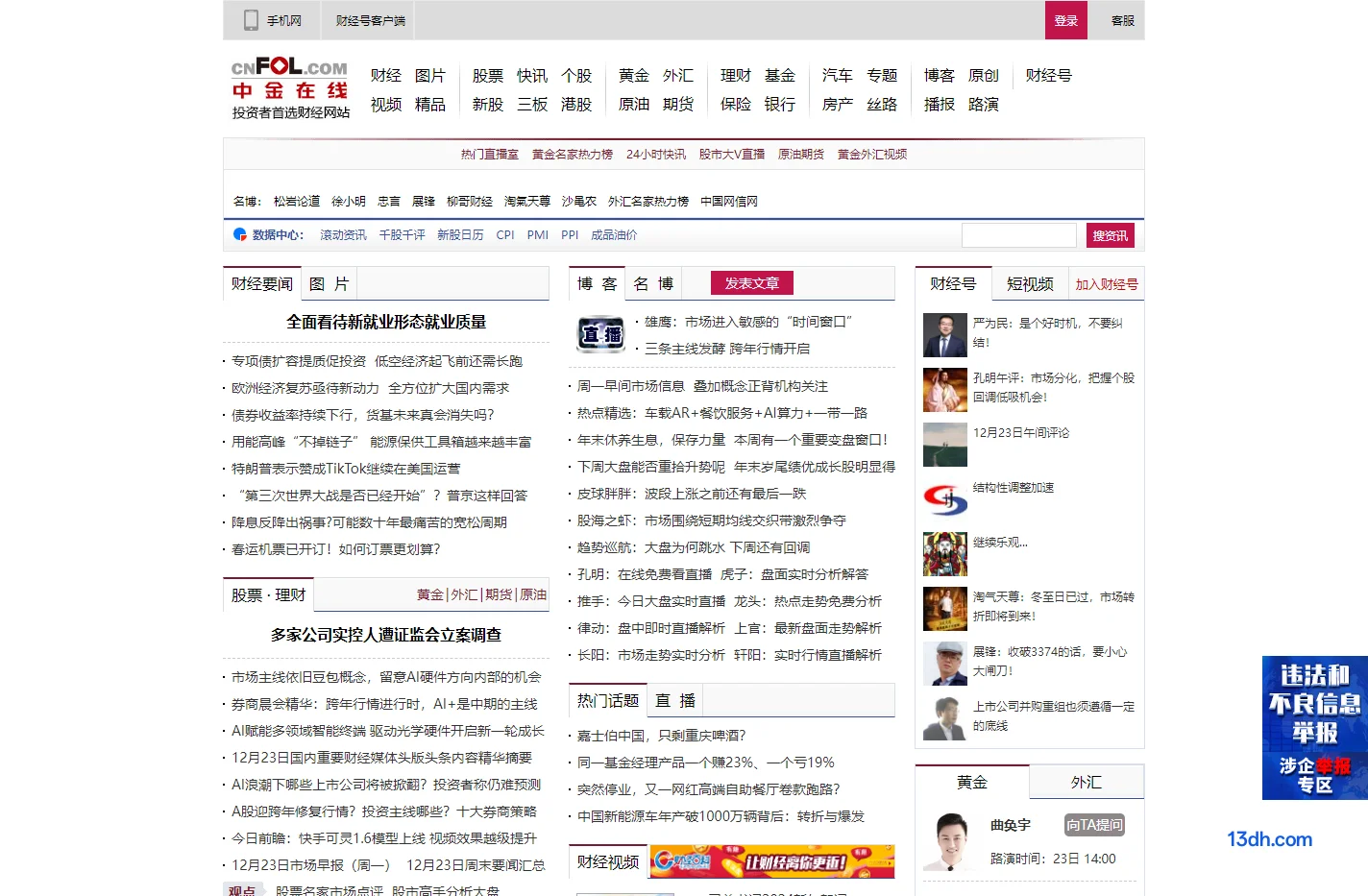Viewport: 1368px width, 896px height.
Task: Open article 三条主线发酵 跨年行情开启
Action: pos(727,349)
